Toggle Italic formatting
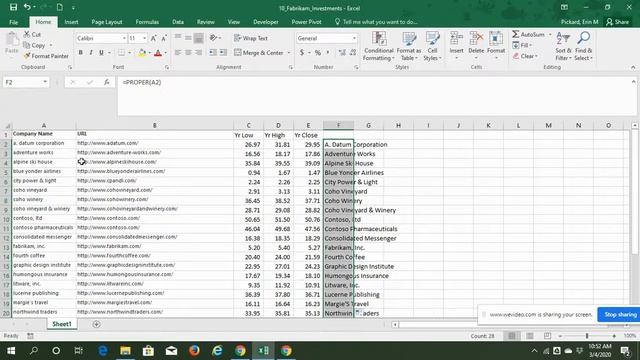640x360 pixels. coord(91,53)
